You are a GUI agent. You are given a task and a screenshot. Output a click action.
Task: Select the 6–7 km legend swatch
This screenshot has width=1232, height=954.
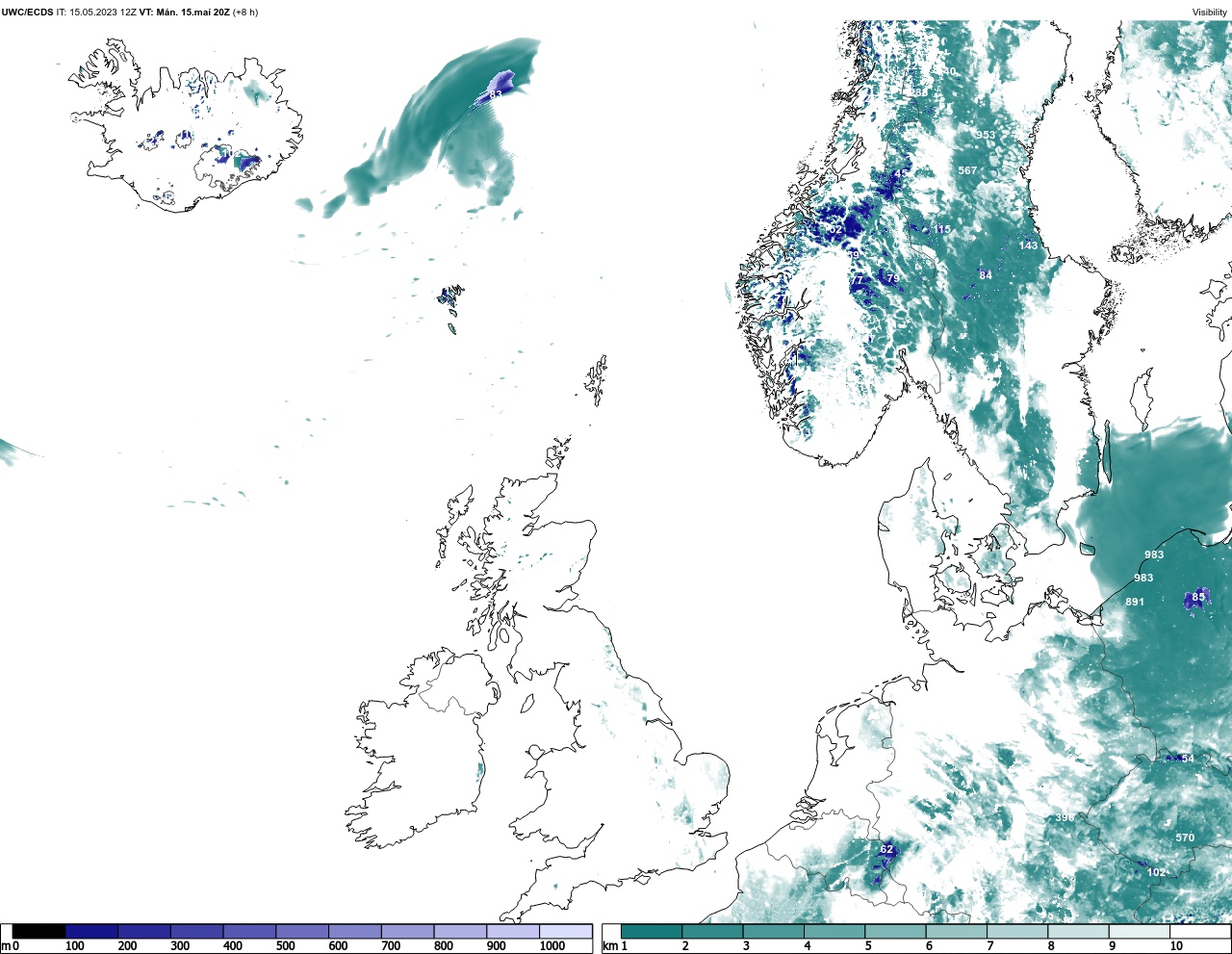tap(957, 932)
